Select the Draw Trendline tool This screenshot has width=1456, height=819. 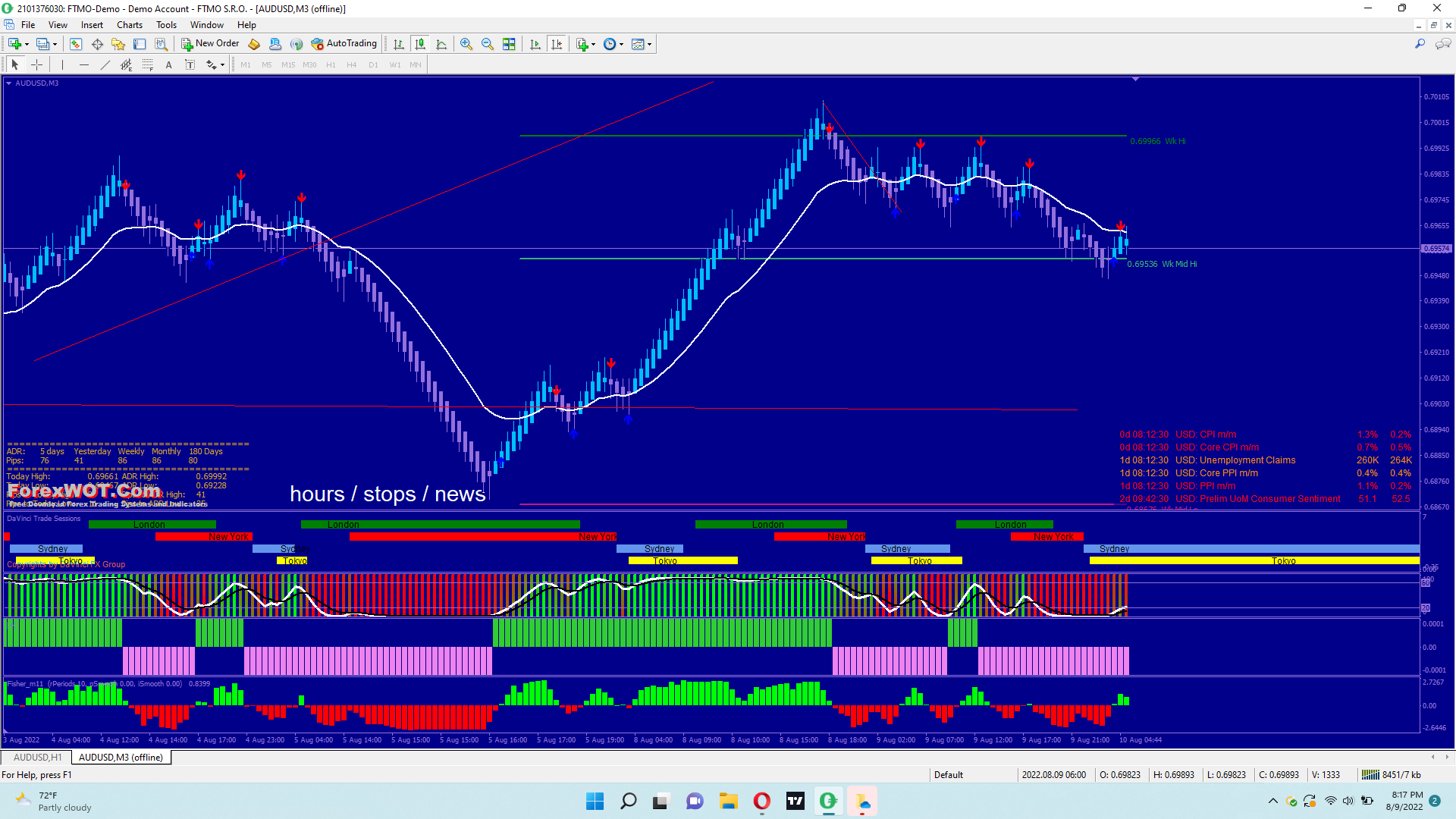(105, 65)
